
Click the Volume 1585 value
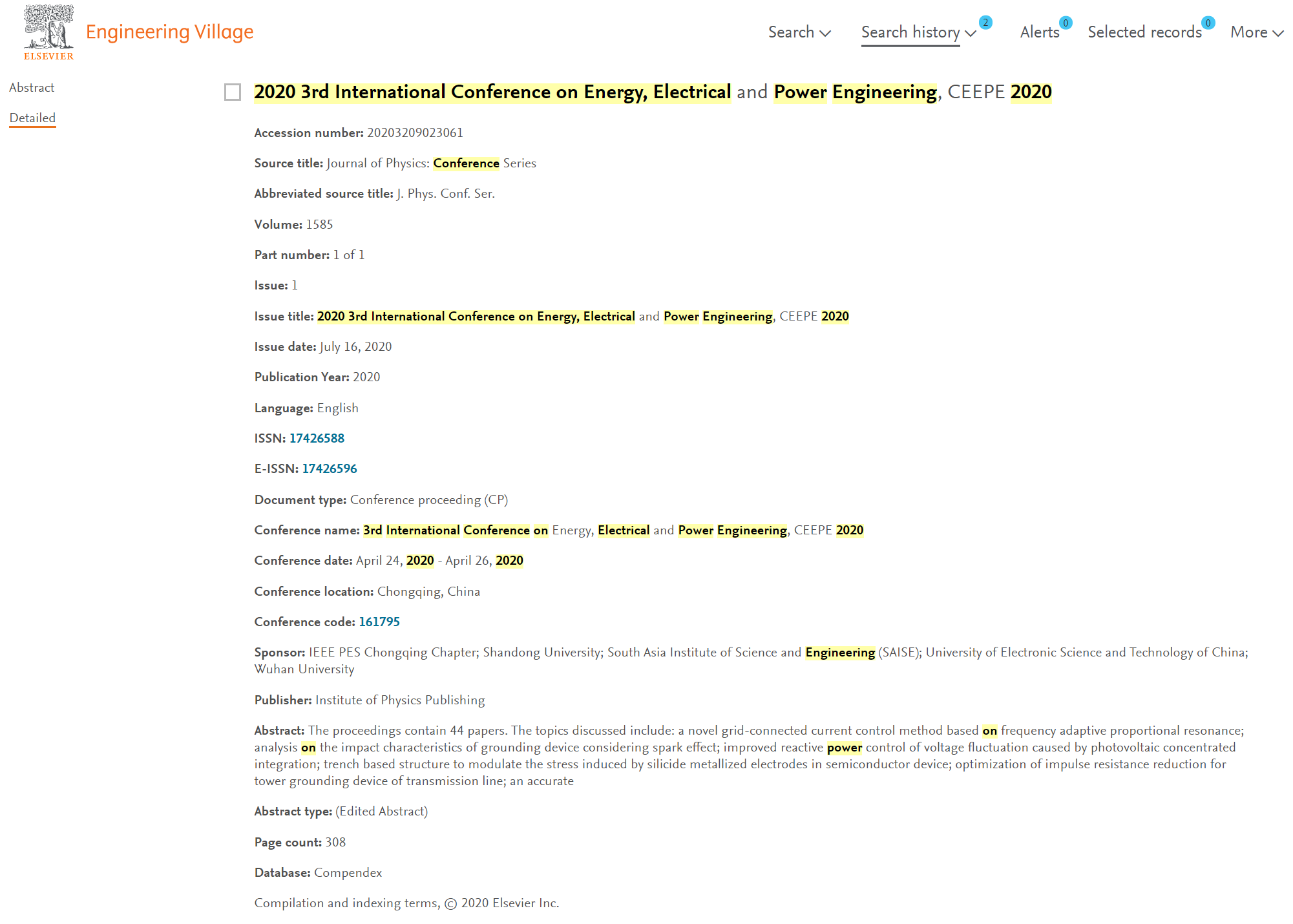(x=319, y=225)
